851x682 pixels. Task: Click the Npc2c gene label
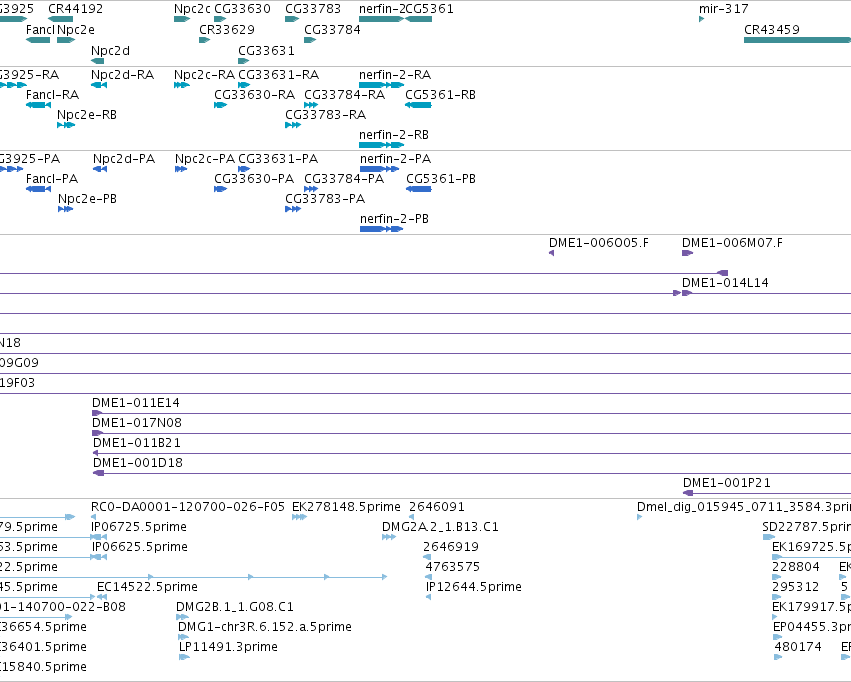[192, 9]
